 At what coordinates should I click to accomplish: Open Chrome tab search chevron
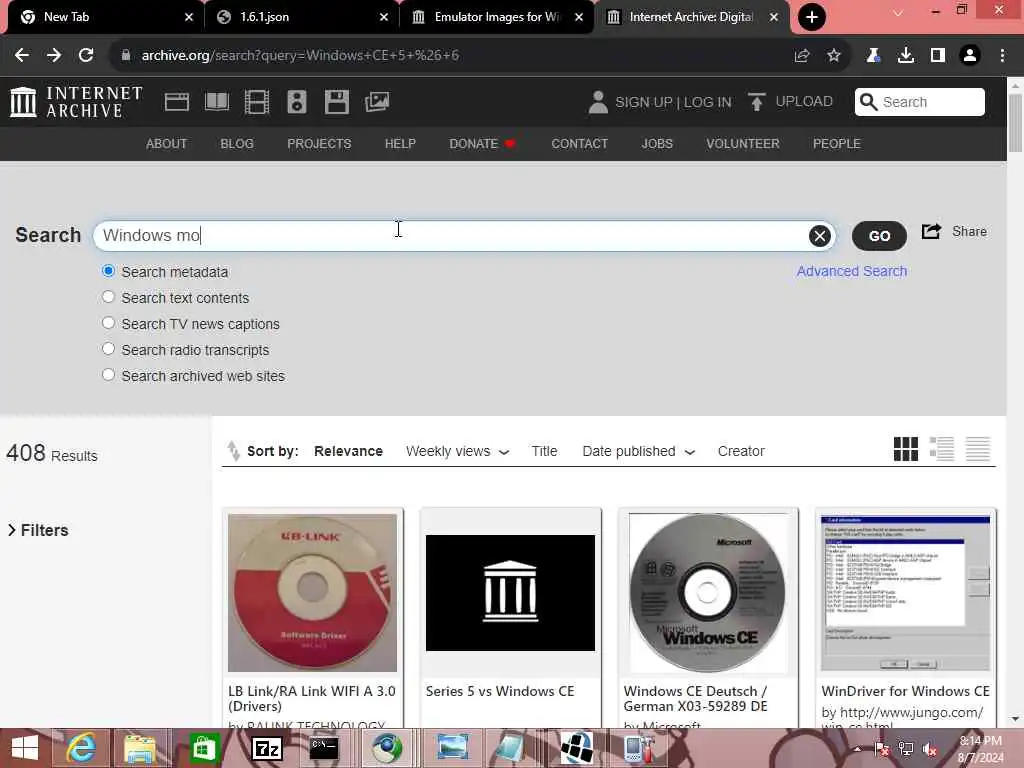(x=898, y=12)
